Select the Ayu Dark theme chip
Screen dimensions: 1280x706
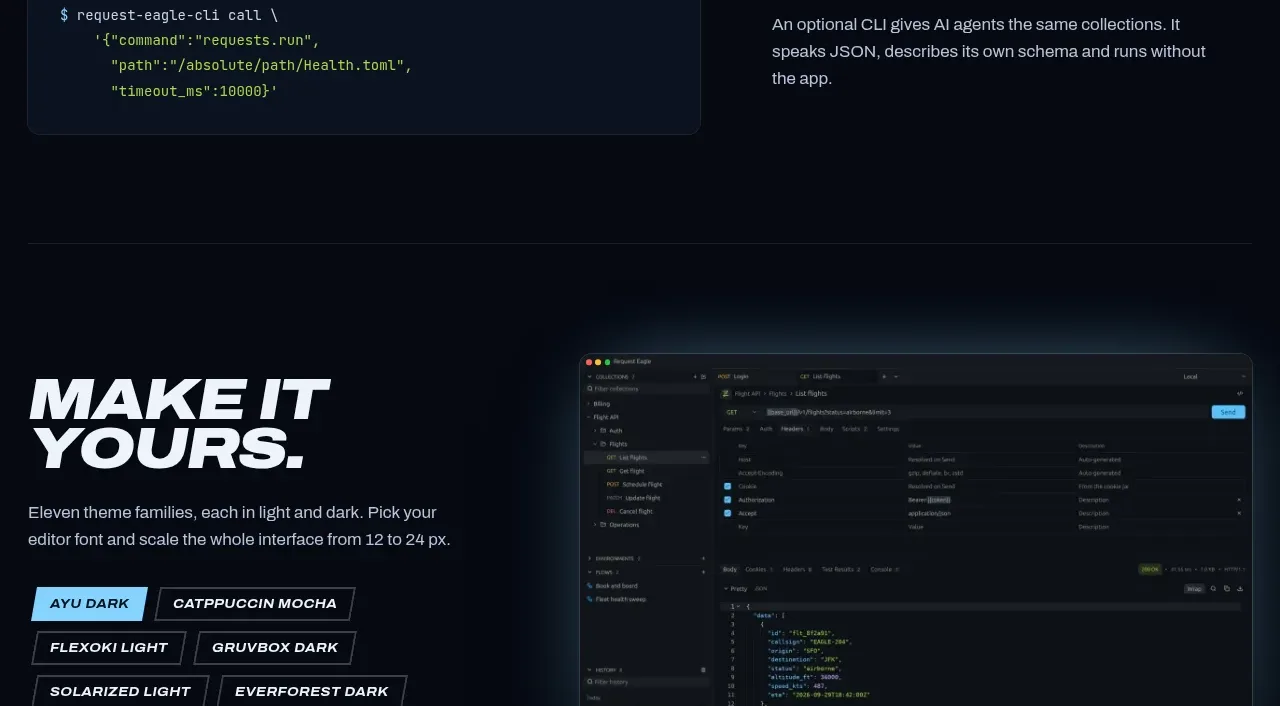tap(90, 604)
